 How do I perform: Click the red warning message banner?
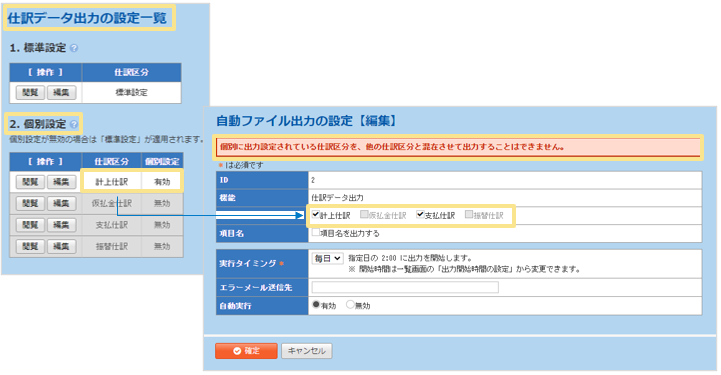458,147
